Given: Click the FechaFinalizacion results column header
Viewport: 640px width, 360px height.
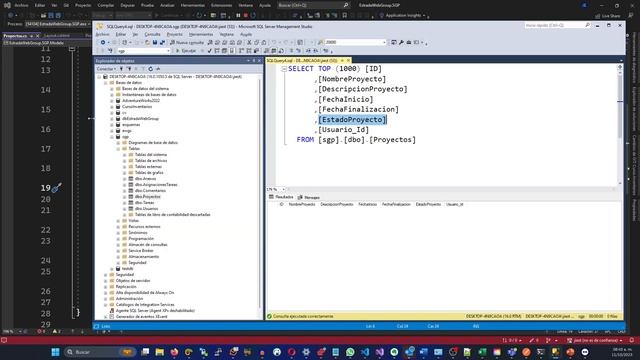Looking at the screenshot, I should 396,204.
